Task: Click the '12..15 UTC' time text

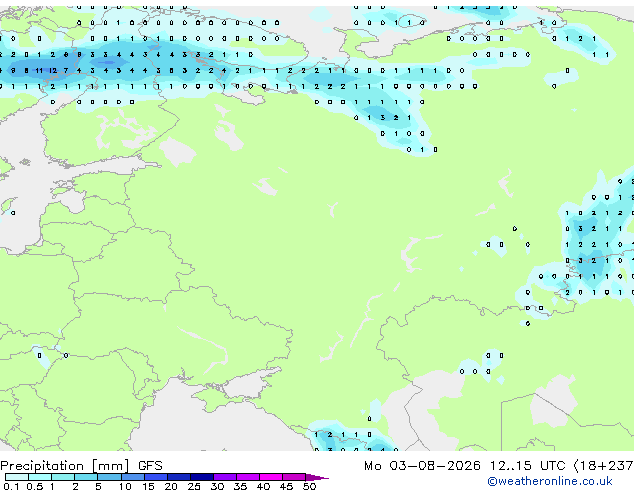Action: tap(527, 466)
